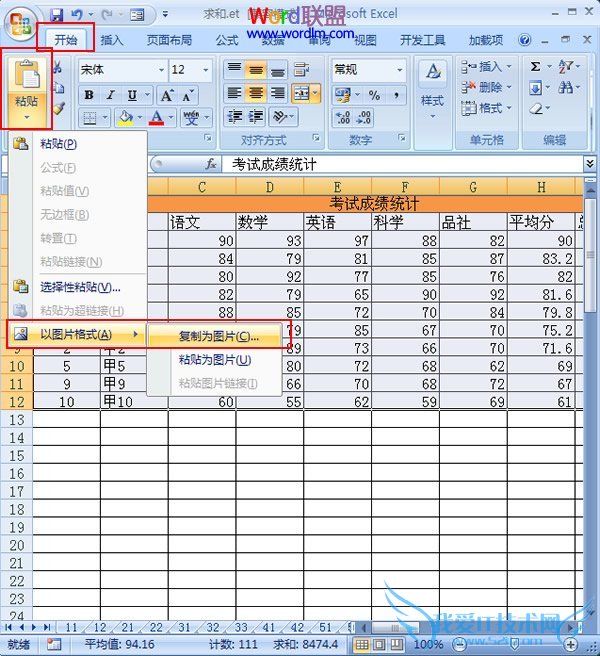This screenshot has height=656, width=600.
Task: Click the Clear eraser icon
Action: [536, 109]
